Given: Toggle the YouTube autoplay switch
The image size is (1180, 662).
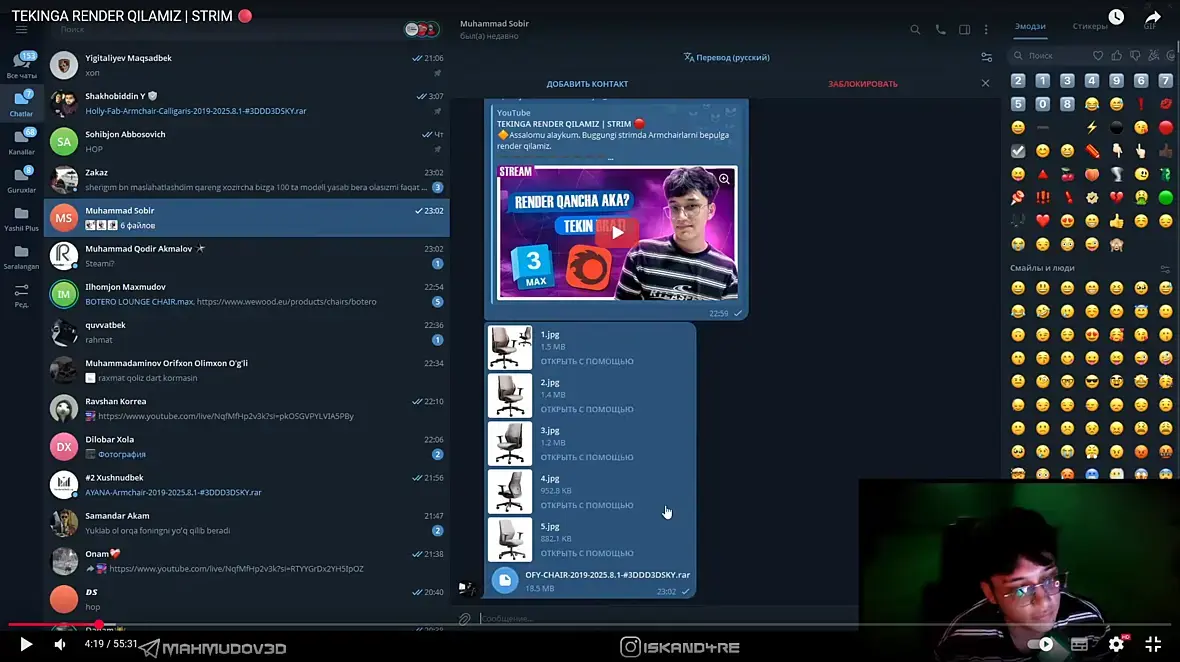Looking at the screenshot, I should (x=1041, y=644).
